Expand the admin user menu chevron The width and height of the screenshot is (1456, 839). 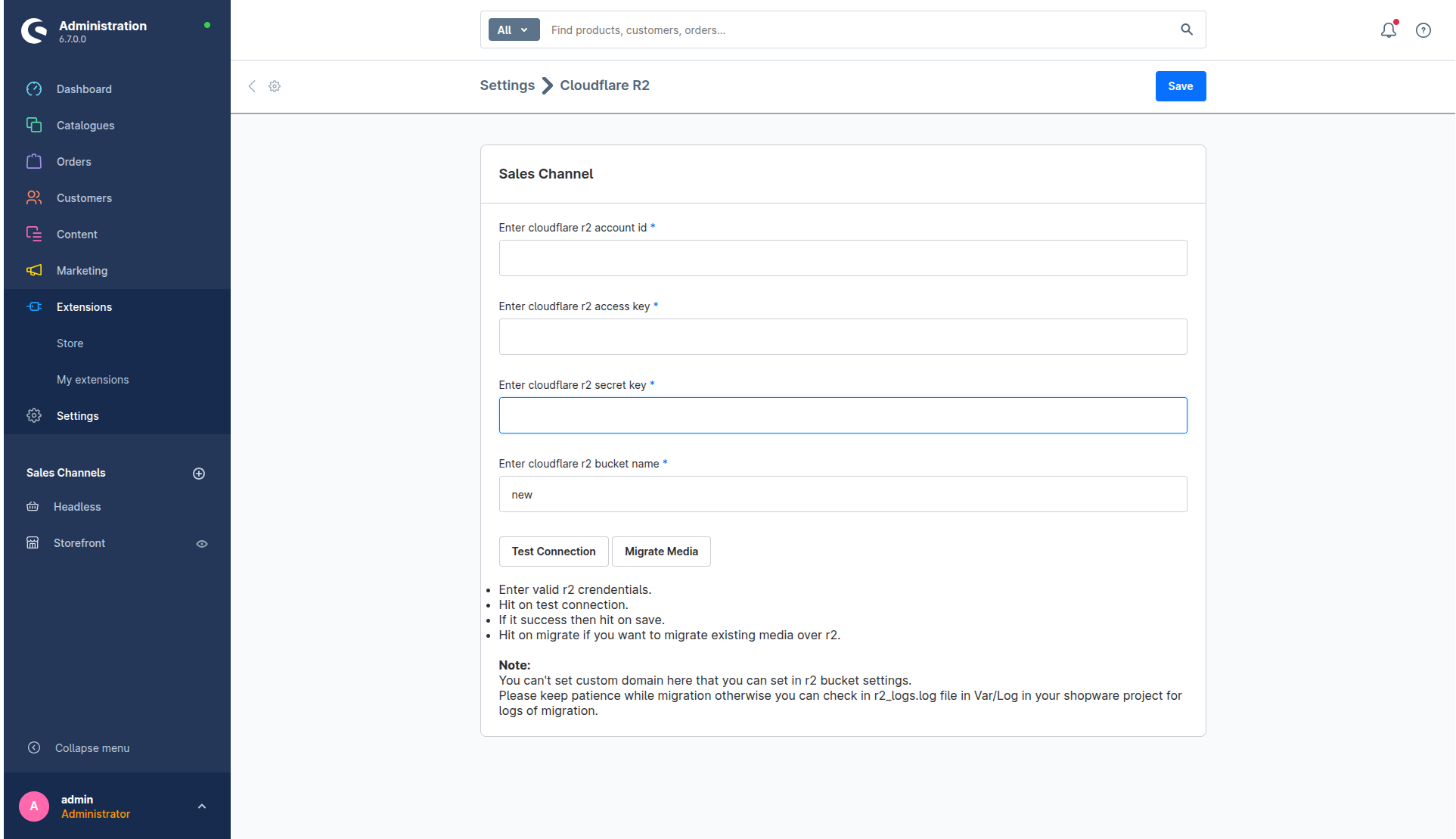click(x=202, y=806)
